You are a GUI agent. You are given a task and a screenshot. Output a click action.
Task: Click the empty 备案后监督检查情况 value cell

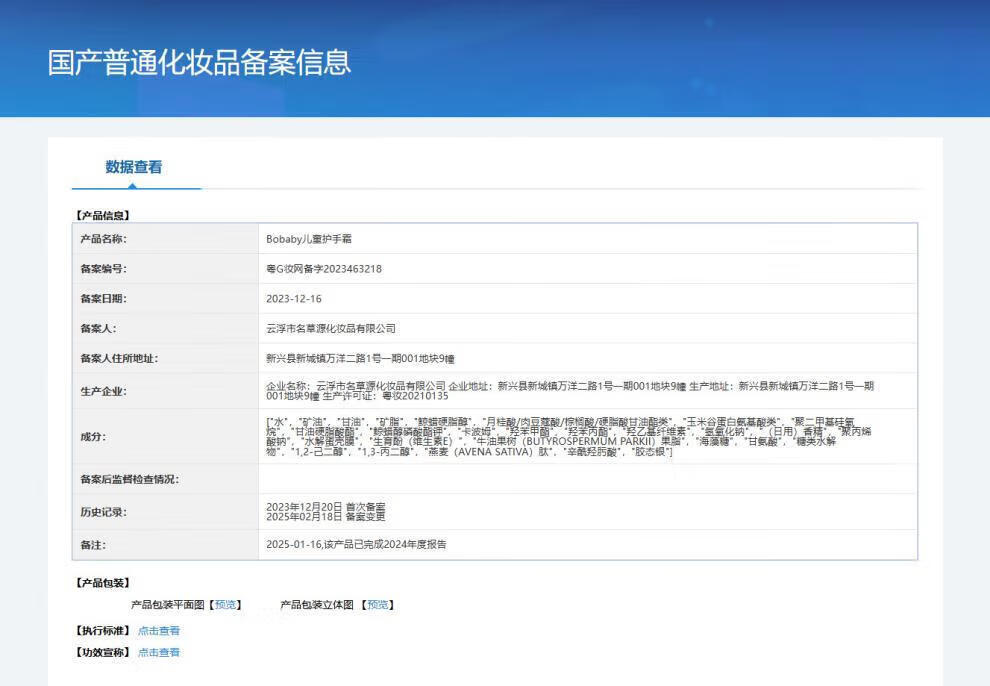587,479
